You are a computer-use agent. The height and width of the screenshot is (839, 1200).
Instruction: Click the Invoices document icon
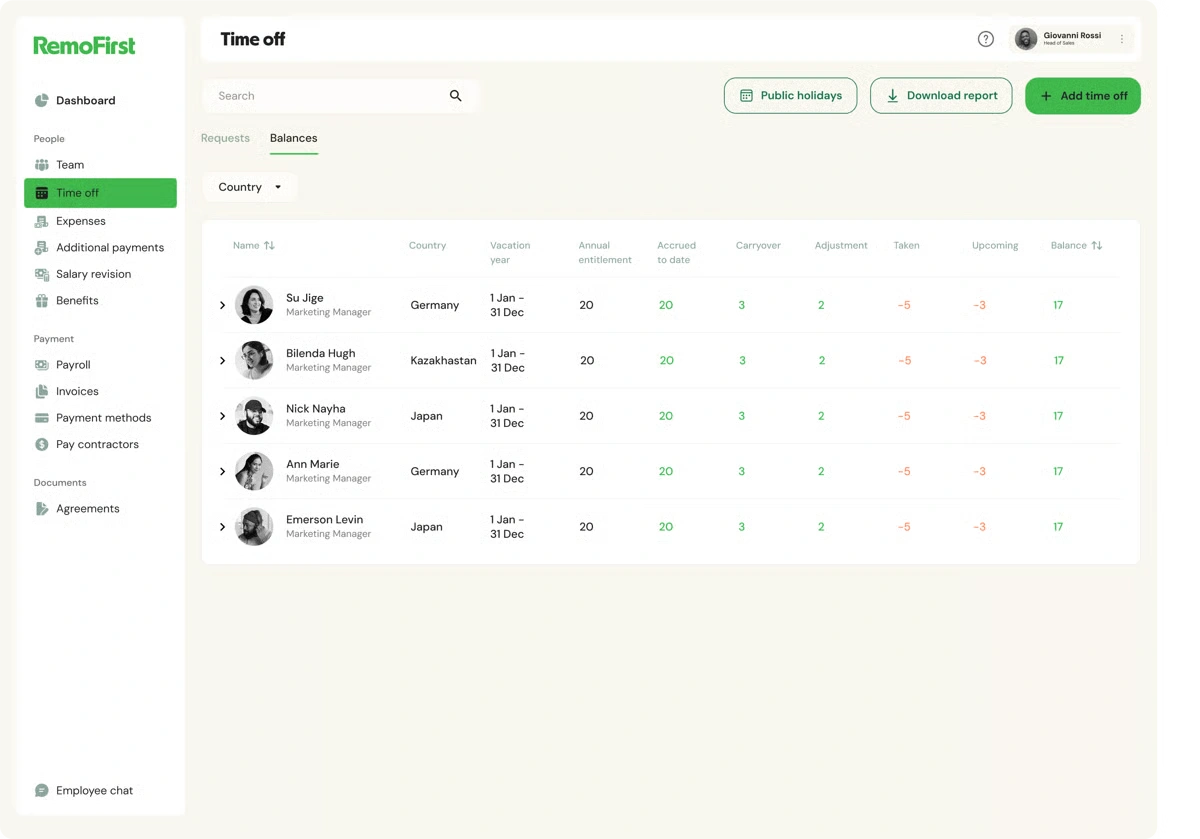pos(42,391)
